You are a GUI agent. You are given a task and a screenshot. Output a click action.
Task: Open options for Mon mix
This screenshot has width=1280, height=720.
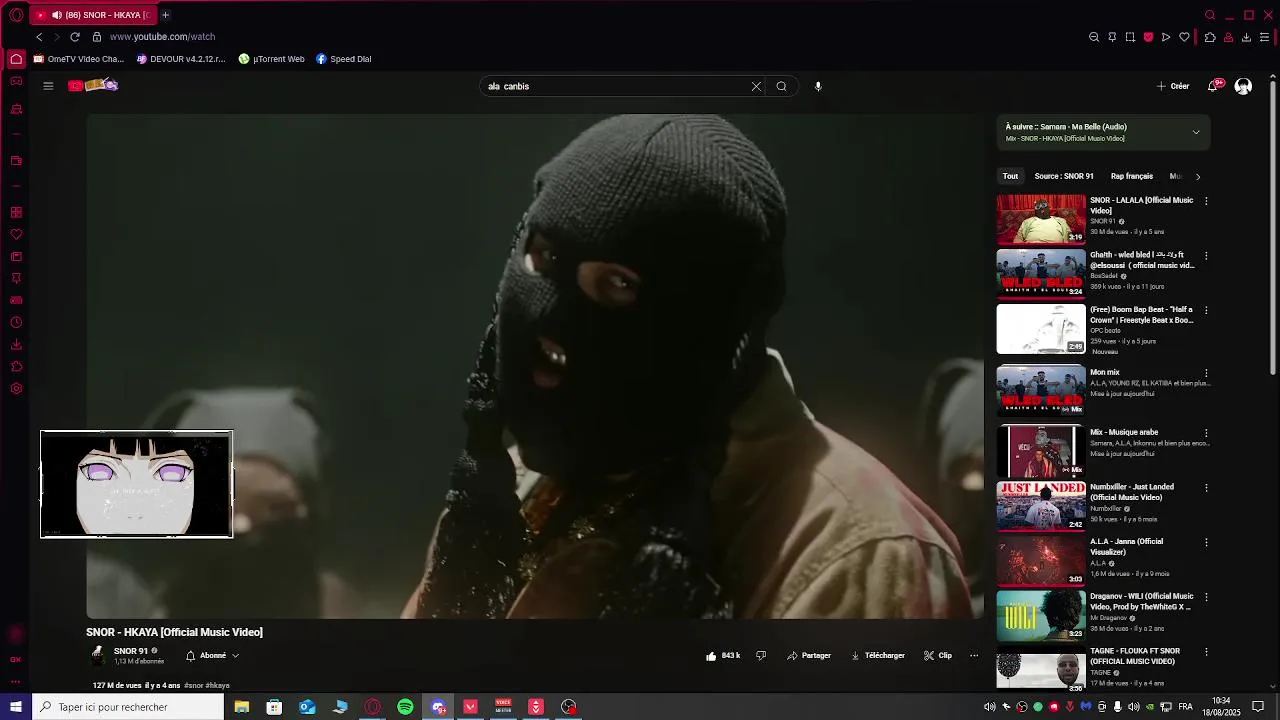point(1206,373)
